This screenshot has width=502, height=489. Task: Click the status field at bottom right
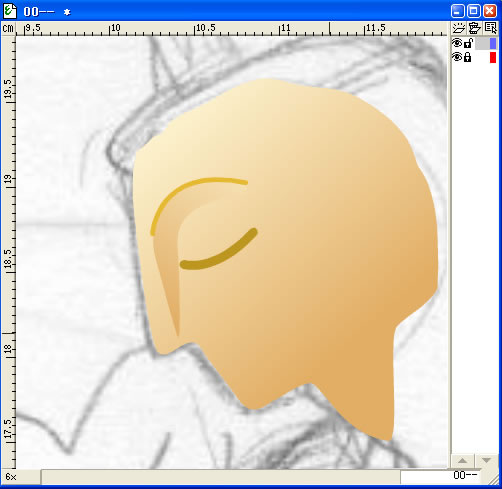click(440, 477)
